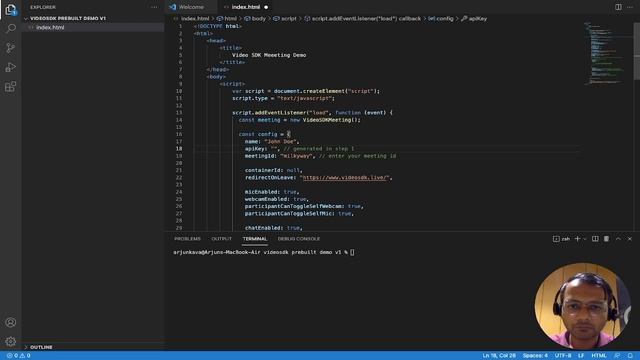The width and height of the screenshot is (640, 360).
Task: Click the meetingId "milkyway" value
Action: pos(297,156)
